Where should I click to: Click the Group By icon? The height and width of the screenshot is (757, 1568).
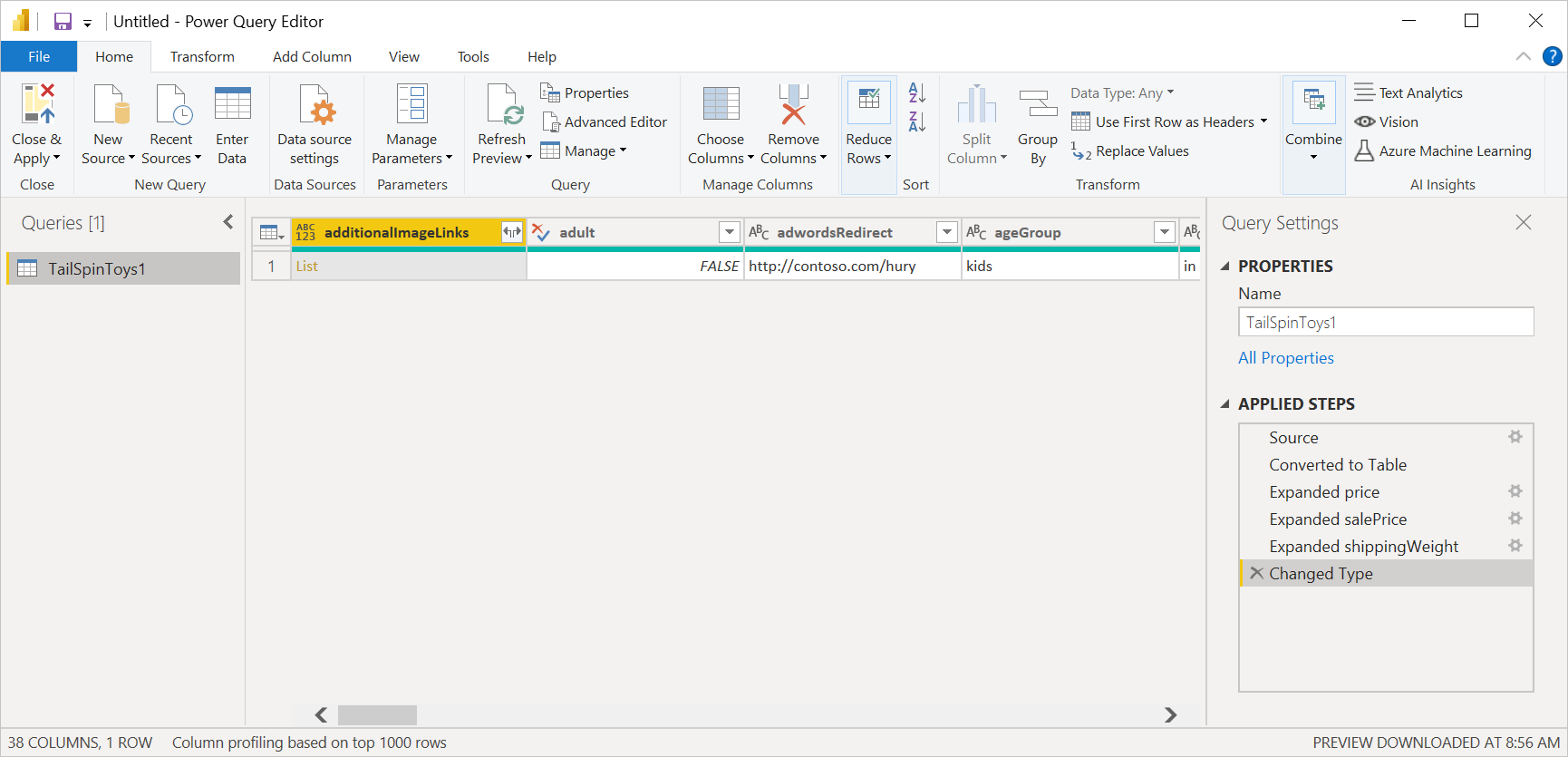1038,103
